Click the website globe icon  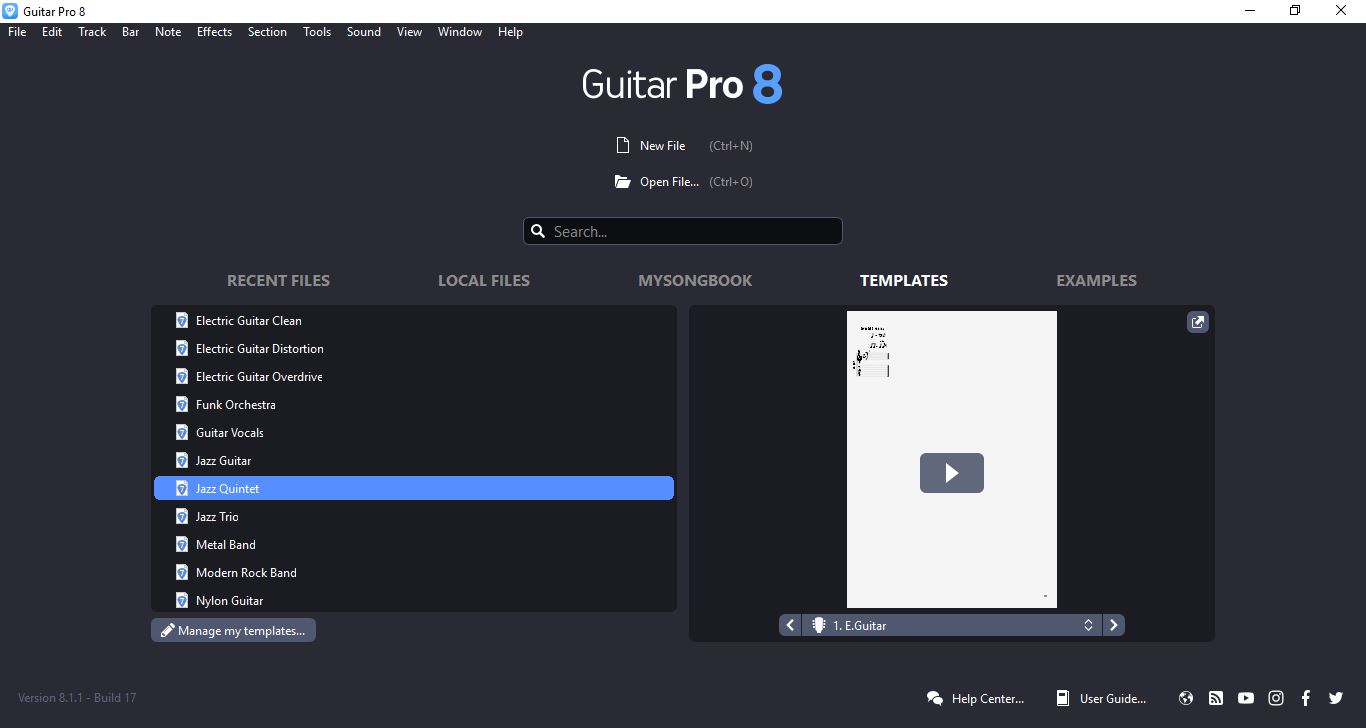coord(1186,699)
